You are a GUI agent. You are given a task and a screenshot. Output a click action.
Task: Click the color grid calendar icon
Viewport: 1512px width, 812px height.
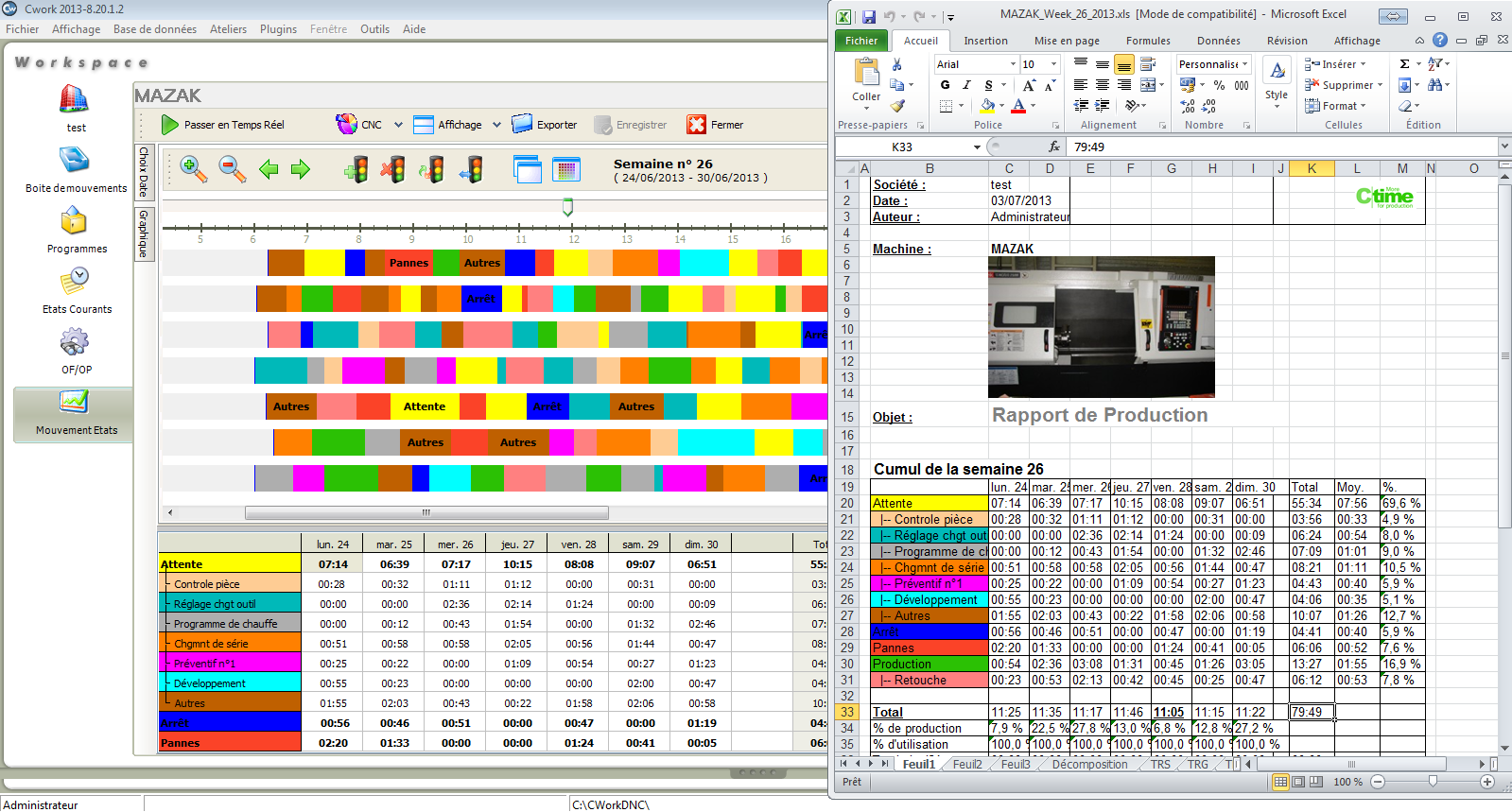click(x=566, y=169)
